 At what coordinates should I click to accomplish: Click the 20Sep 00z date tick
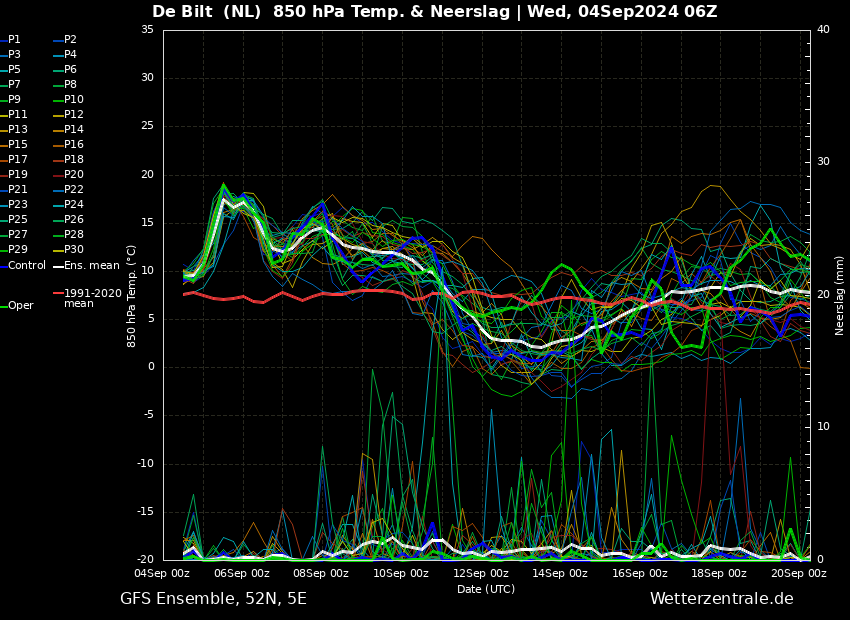[798, 574]
